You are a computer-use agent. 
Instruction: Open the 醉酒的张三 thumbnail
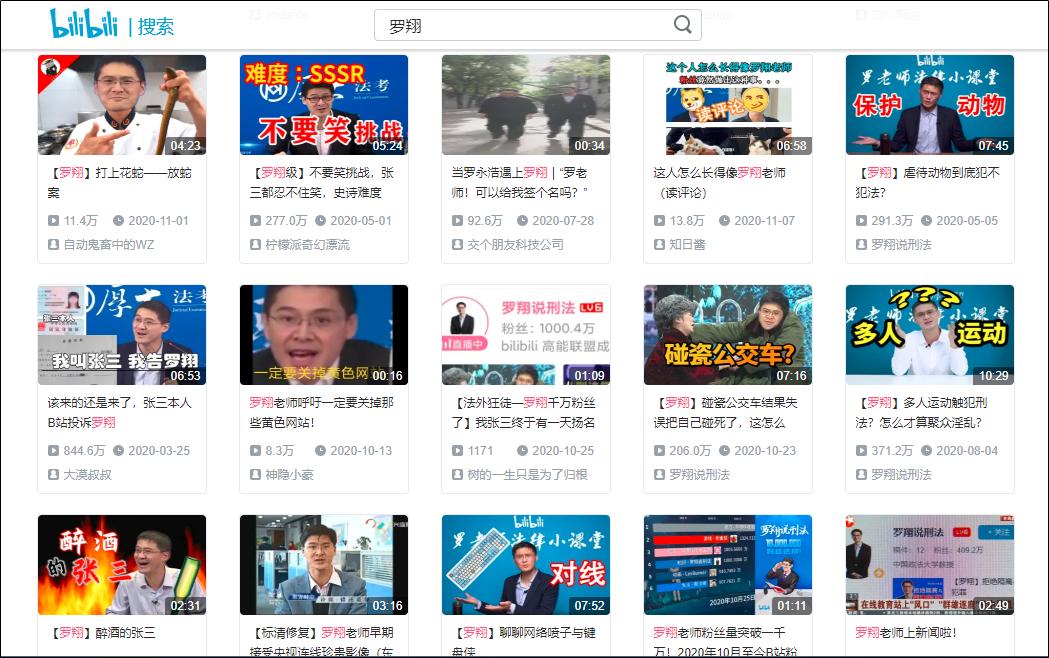pyautogui.click(x=122, y=565)
